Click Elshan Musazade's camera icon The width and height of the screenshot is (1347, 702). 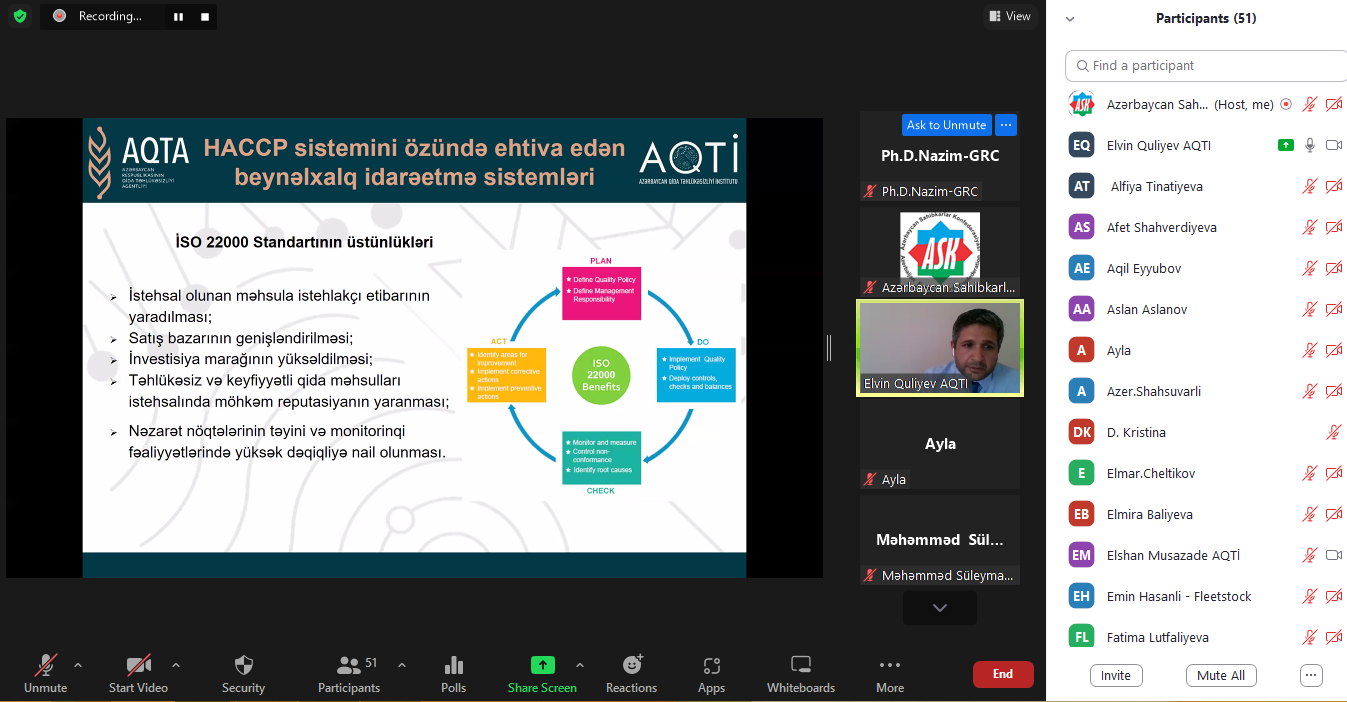tap(1334, 555)
